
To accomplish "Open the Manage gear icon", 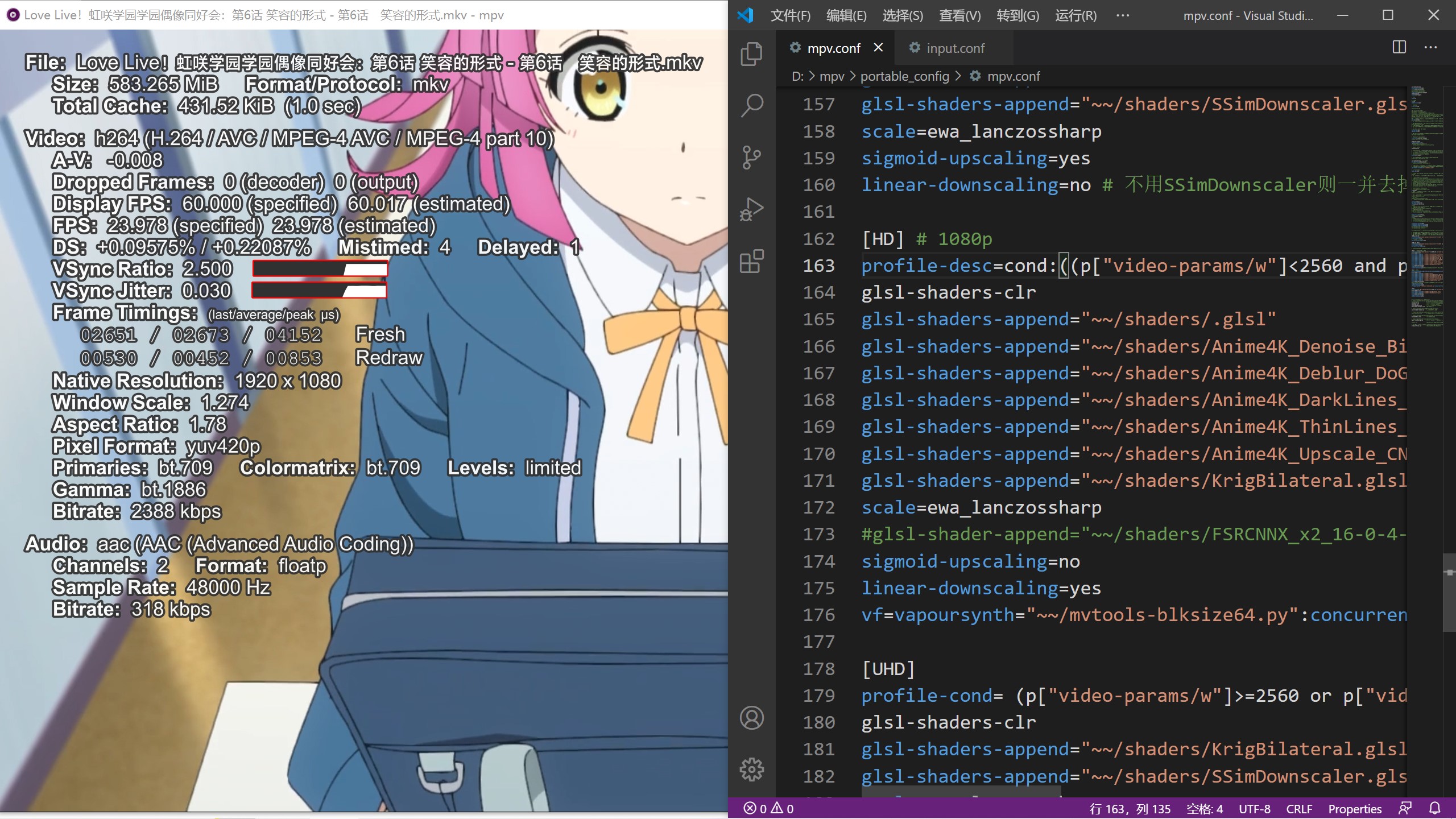I will (x=751, y=769).
